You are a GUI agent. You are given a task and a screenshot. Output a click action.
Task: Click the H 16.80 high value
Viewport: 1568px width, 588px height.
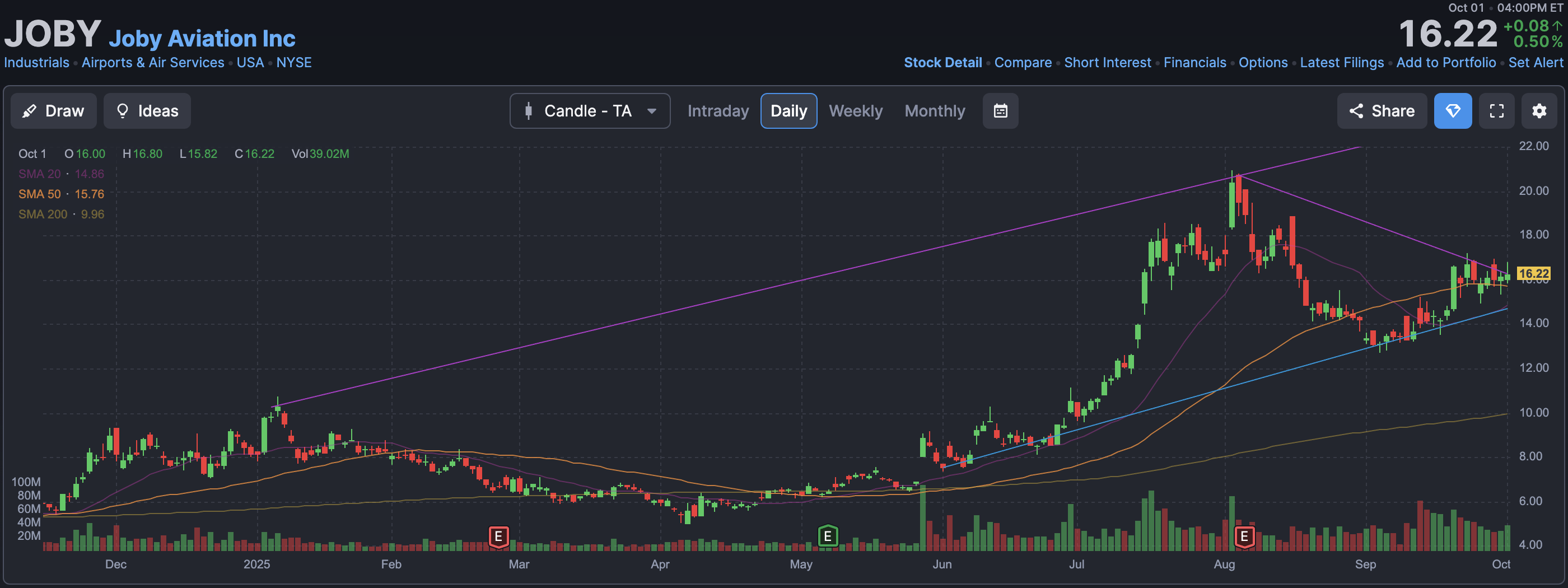(142, 154)
